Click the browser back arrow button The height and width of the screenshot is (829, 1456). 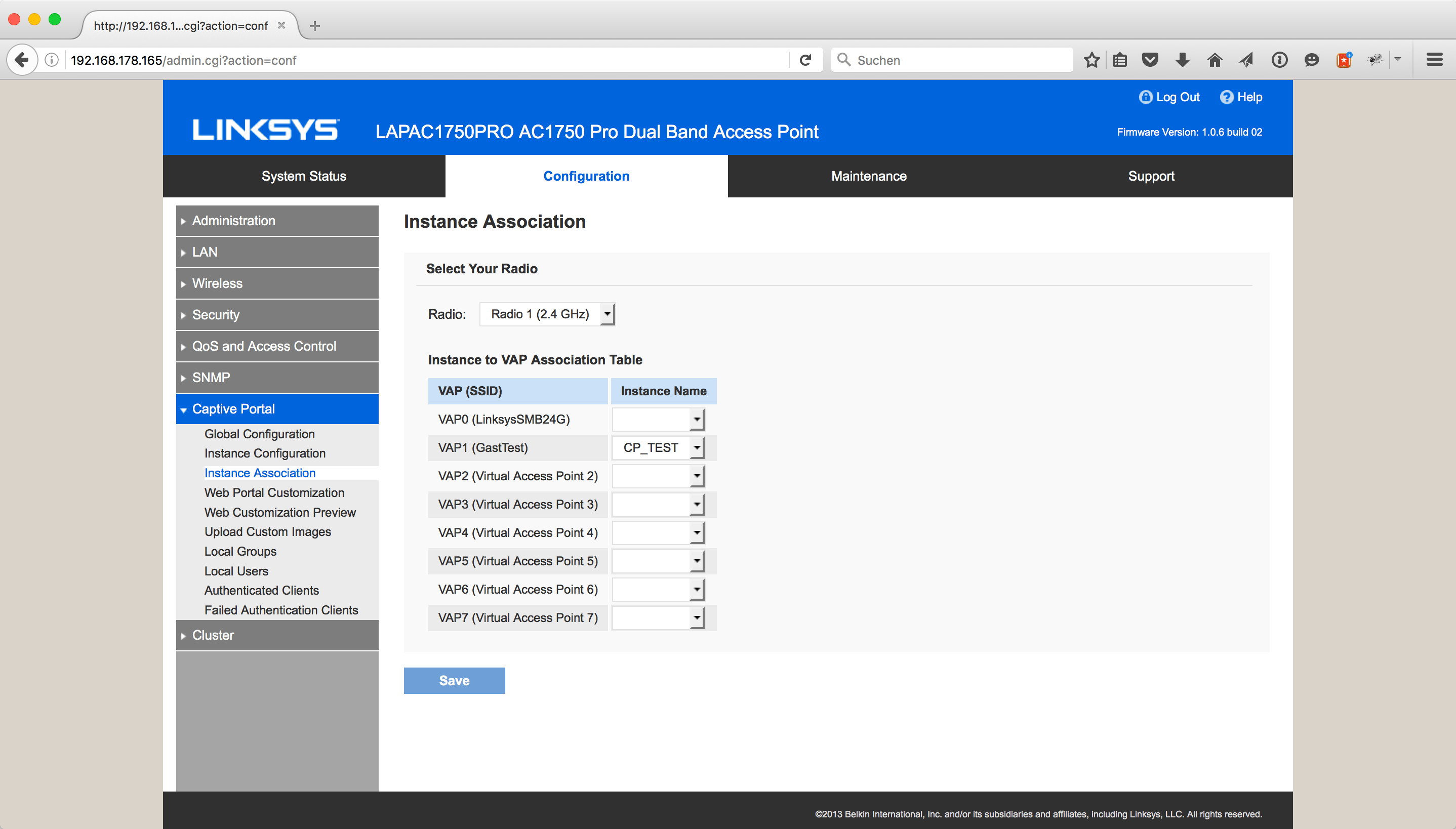tap(22, 60)
